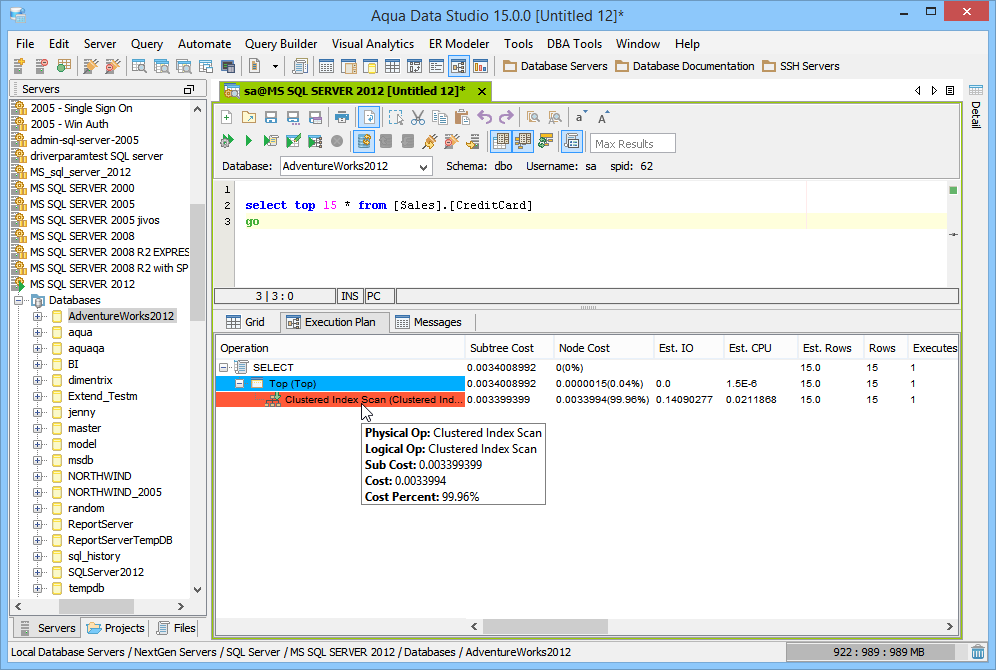Click the restore panel icon in Servers header

(189, 90)
